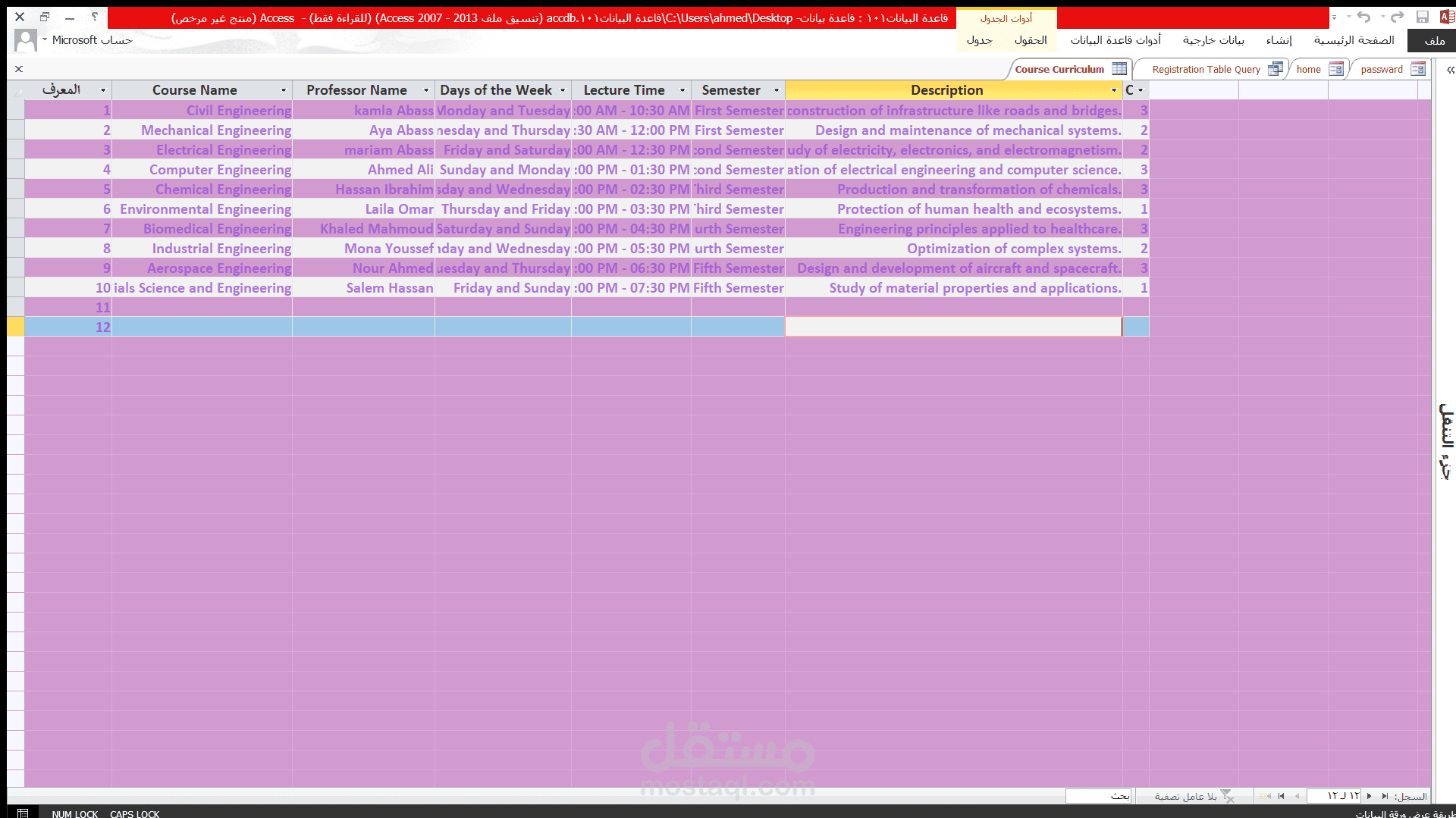Open Access Help question mark
Screen dimensions: 1456x818
tap(95, 16)
